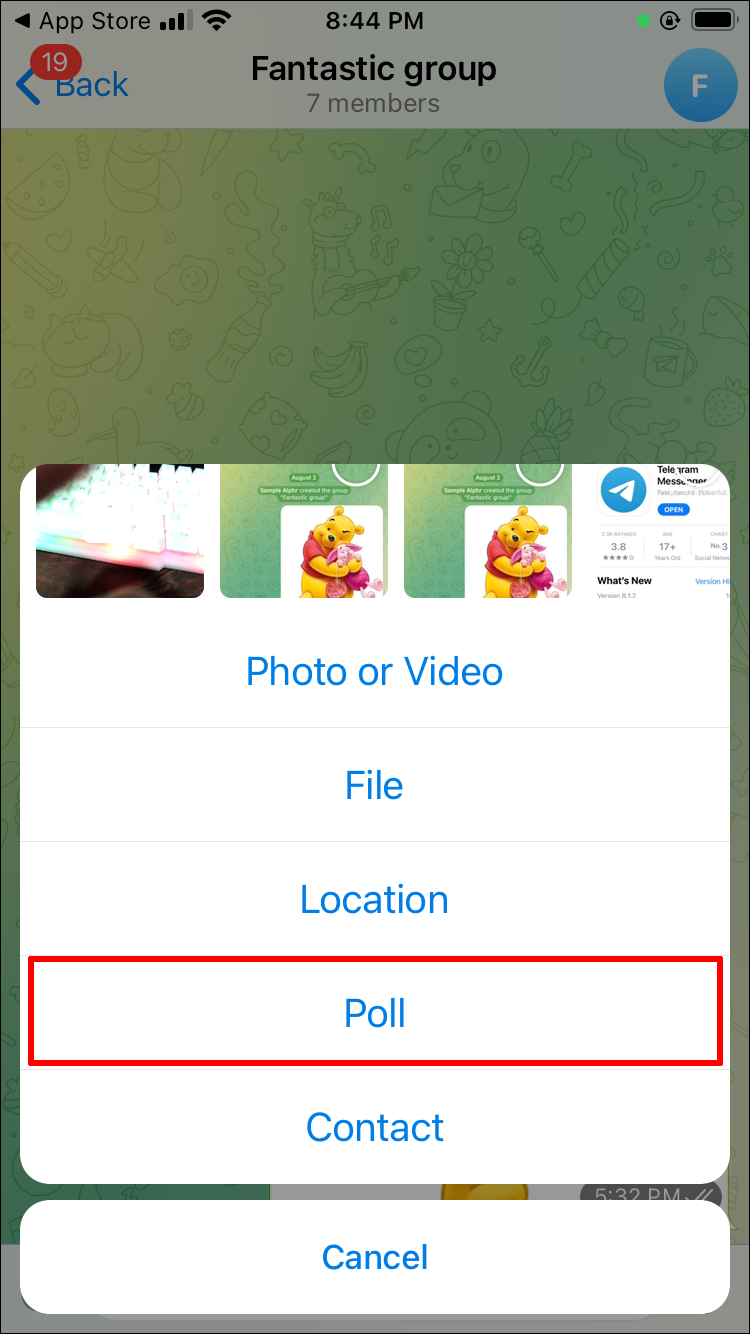Tap the red unread badge showing 19
This screenshot has width=750, height=1334.
(x=55, y=62)
